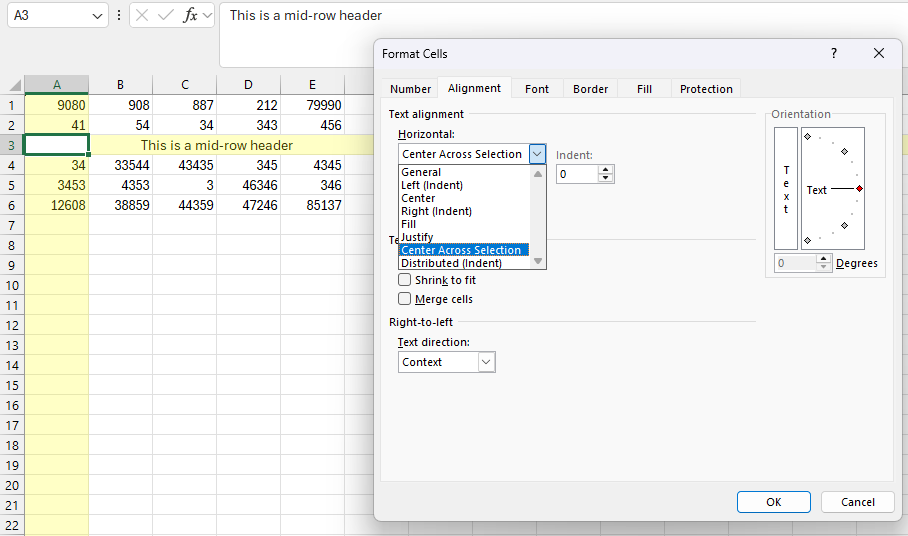This screenshot has width=908, height=536.
Task: Expand the formula bar chevron
Action: 207,16
